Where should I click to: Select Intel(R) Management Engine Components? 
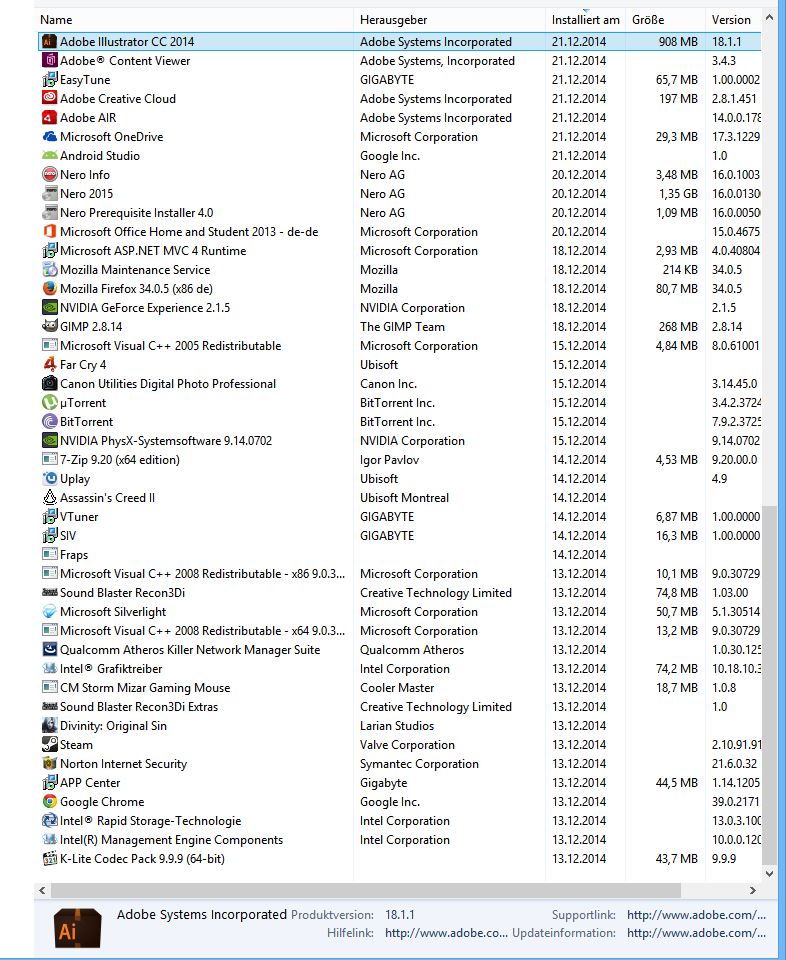399,839
